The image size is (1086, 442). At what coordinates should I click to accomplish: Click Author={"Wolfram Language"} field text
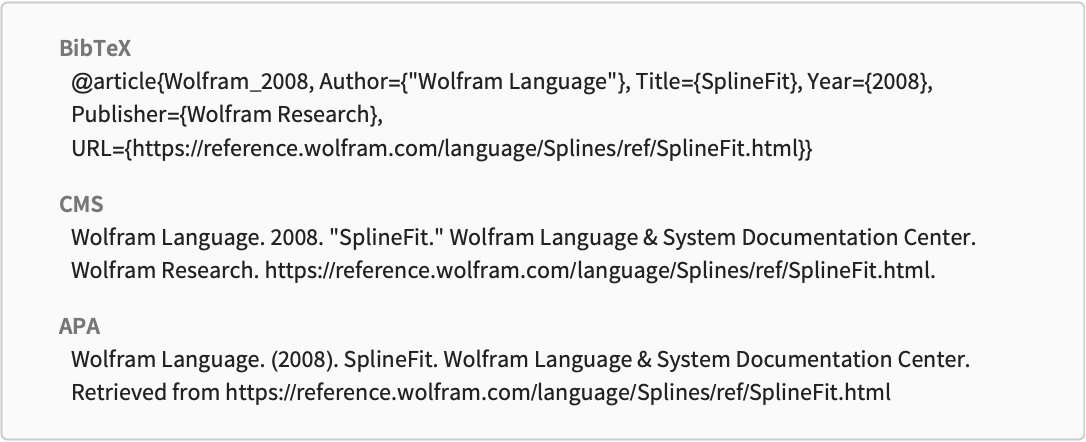pos(472,82)
